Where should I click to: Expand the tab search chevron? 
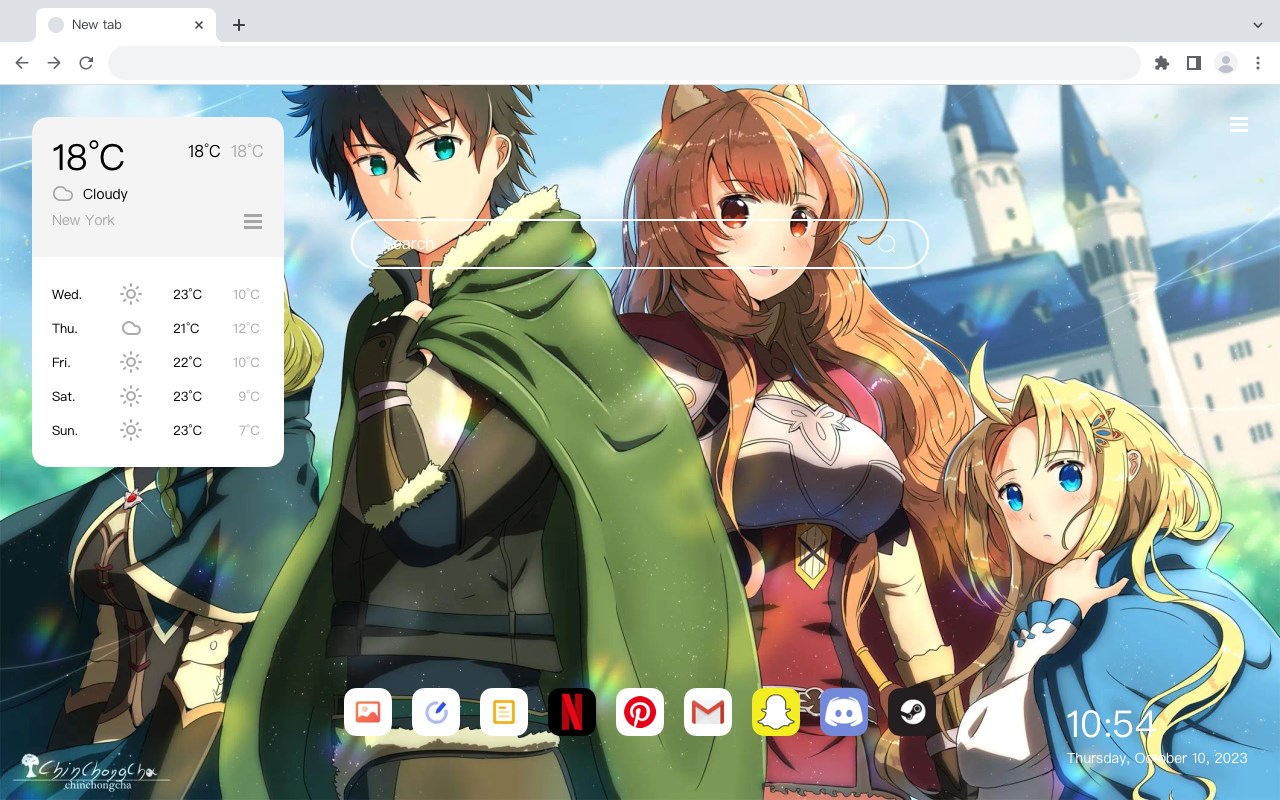[1258, 25]
